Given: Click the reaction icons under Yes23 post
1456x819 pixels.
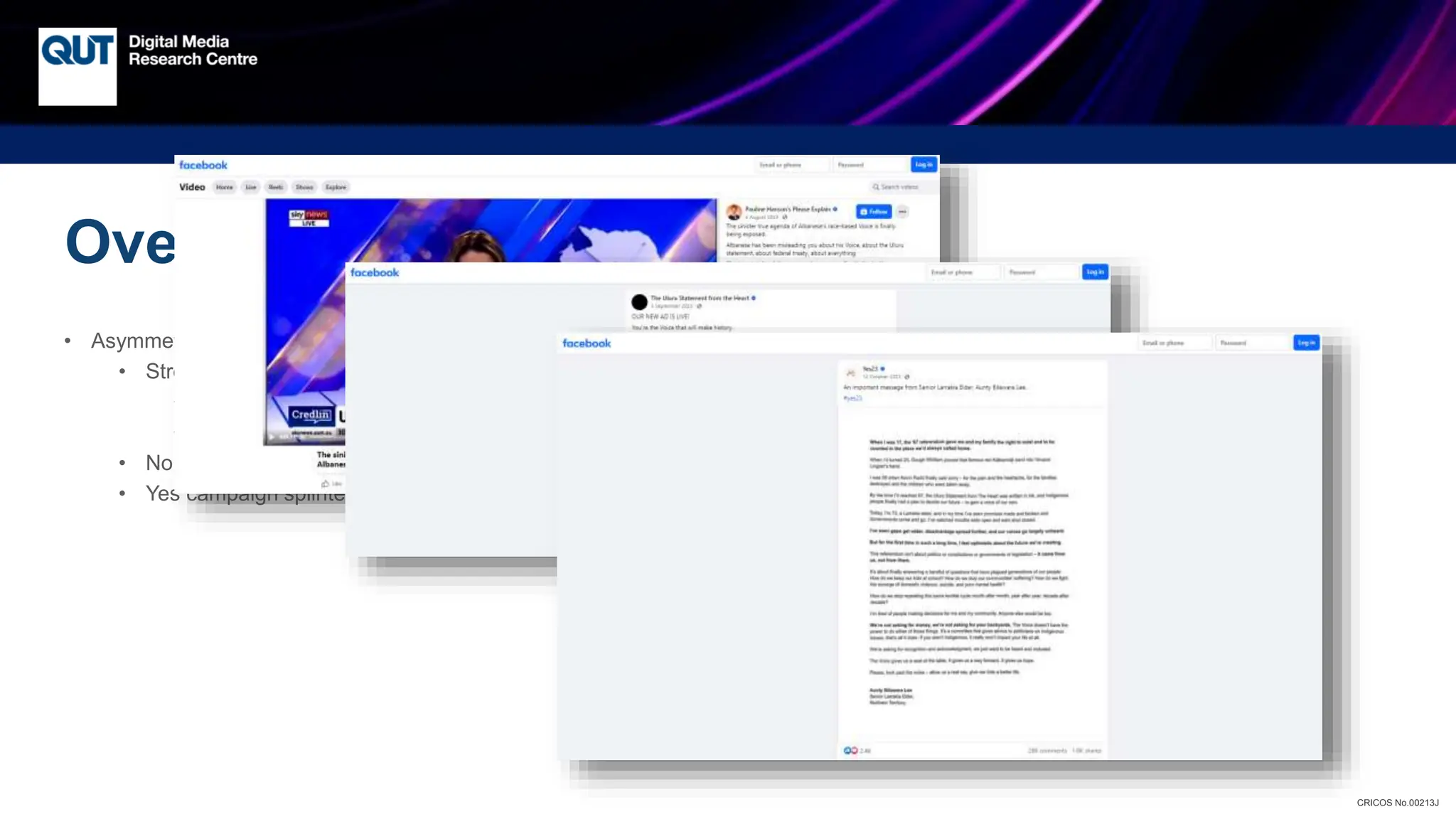Looking at the screenshot, I should coord(851,751).
